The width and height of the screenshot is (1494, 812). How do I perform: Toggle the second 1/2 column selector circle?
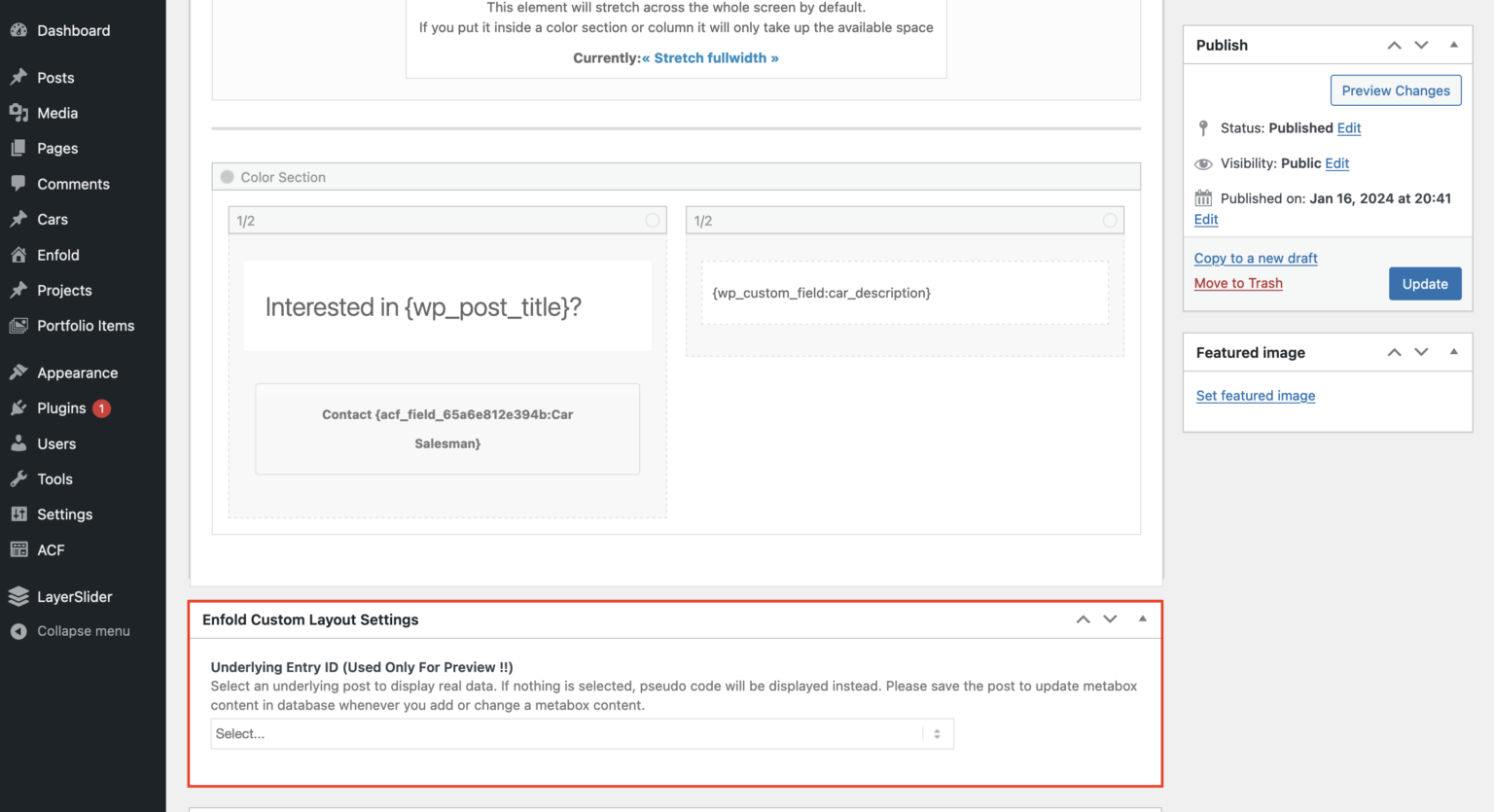point(1110,221)
